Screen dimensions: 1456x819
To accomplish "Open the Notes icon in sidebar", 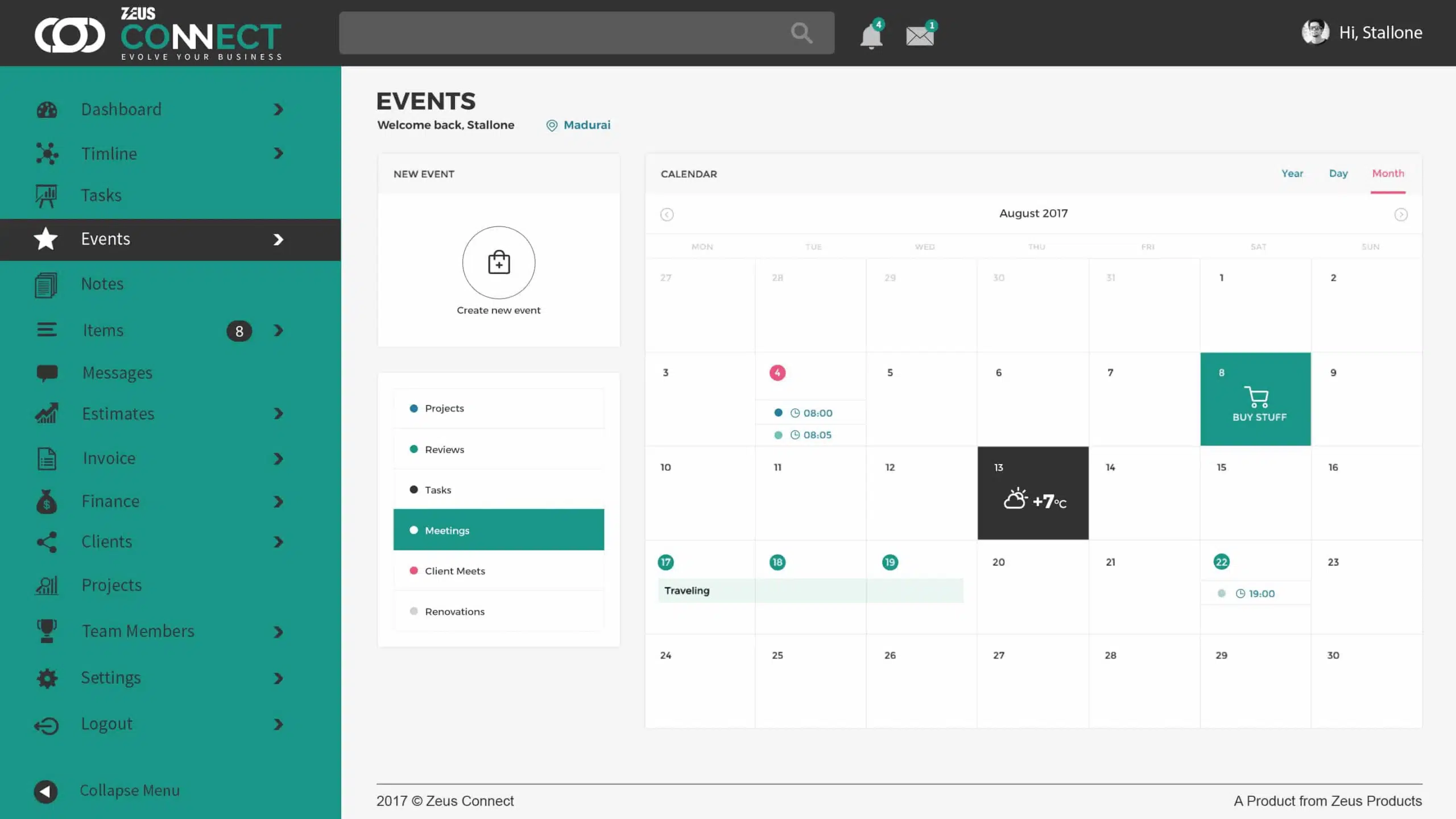I will tap(46, 284).
